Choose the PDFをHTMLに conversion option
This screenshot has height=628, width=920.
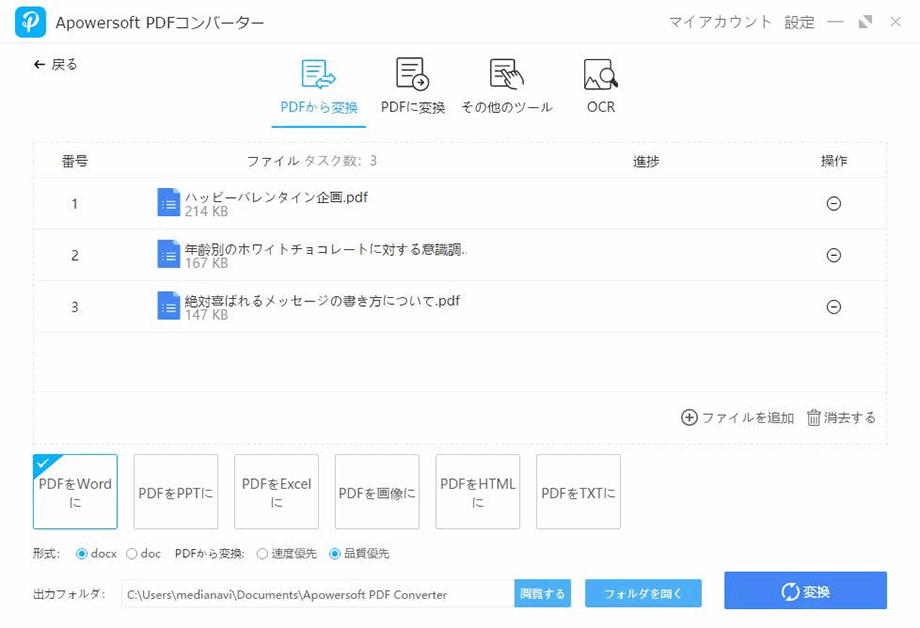(478, 492)
